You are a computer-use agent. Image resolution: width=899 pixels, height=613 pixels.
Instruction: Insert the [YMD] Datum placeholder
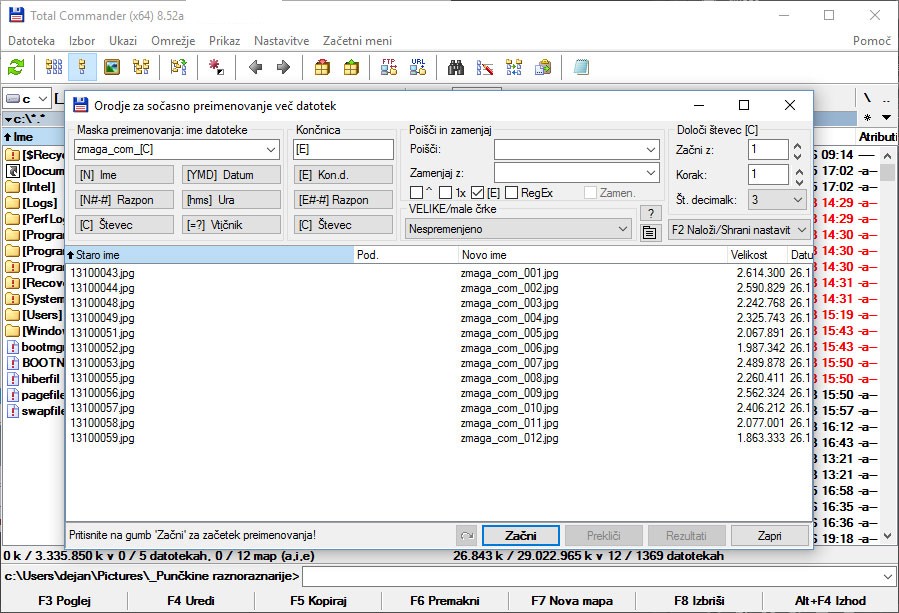[231, 174]
